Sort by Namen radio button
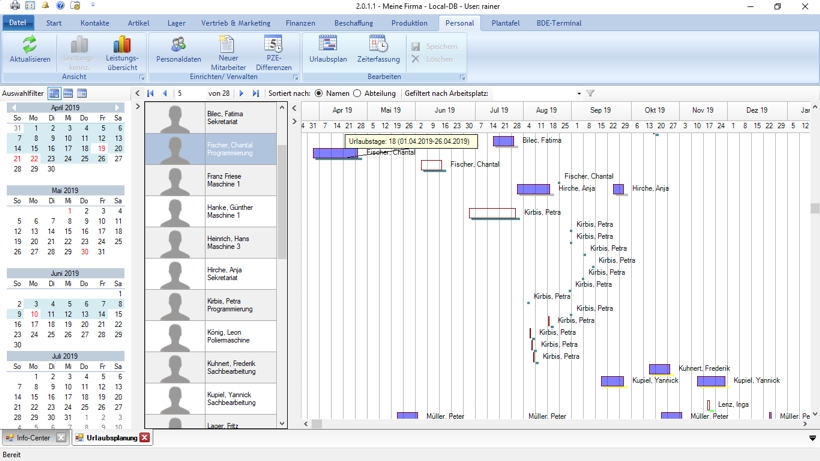Screen dimensions: 820x461 (x=318, y=94)
